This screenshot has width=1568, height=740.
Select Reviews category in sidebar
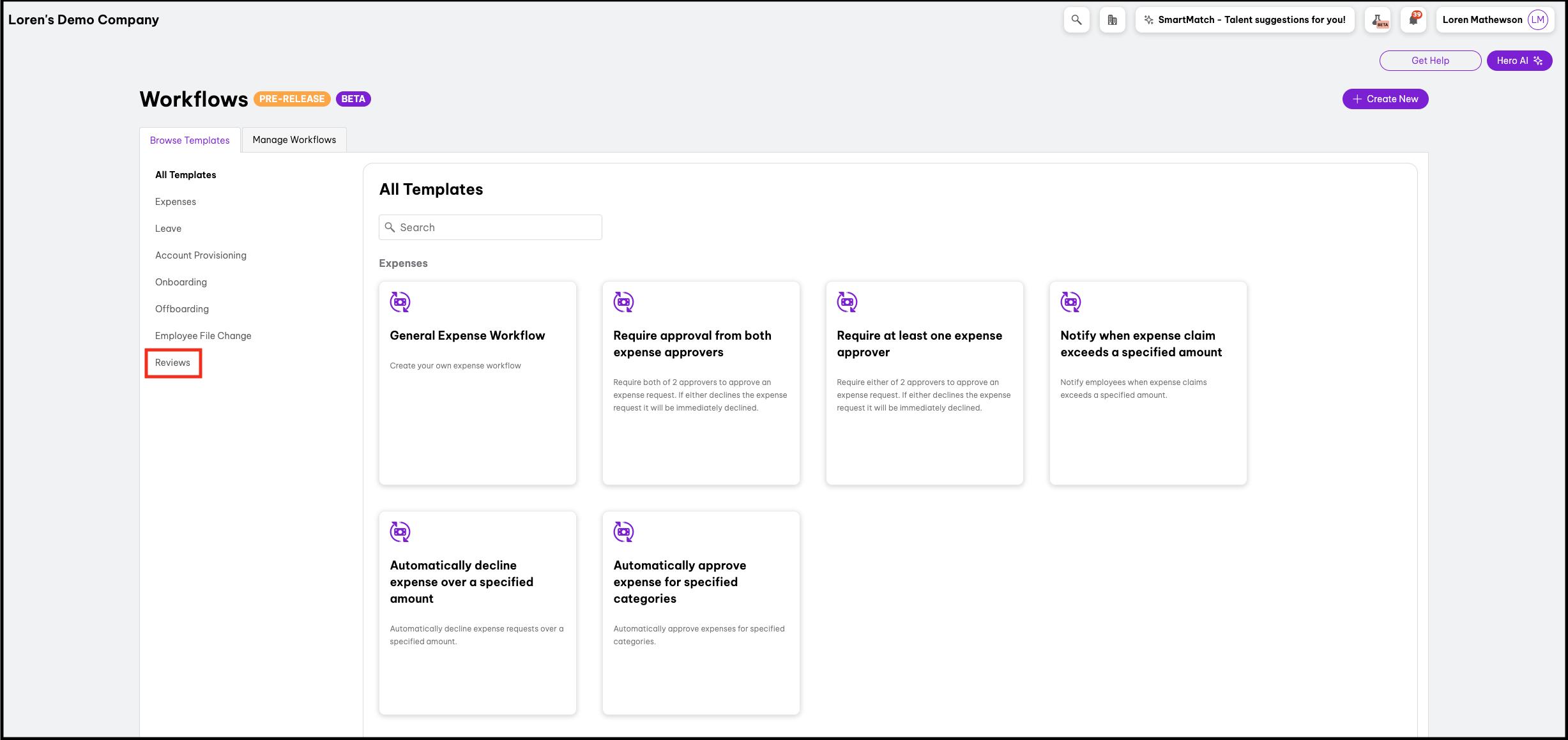coord(172,363)
